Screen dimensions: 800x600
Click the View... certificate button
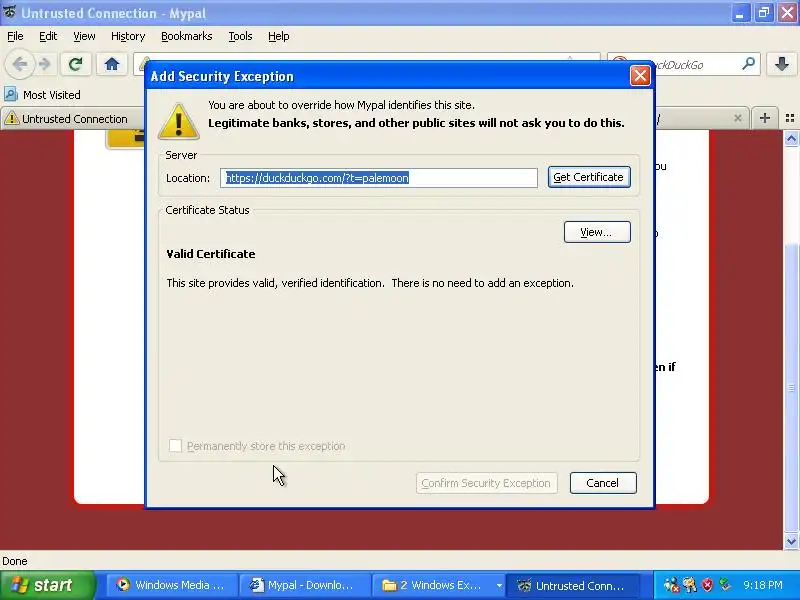[597, 232]
